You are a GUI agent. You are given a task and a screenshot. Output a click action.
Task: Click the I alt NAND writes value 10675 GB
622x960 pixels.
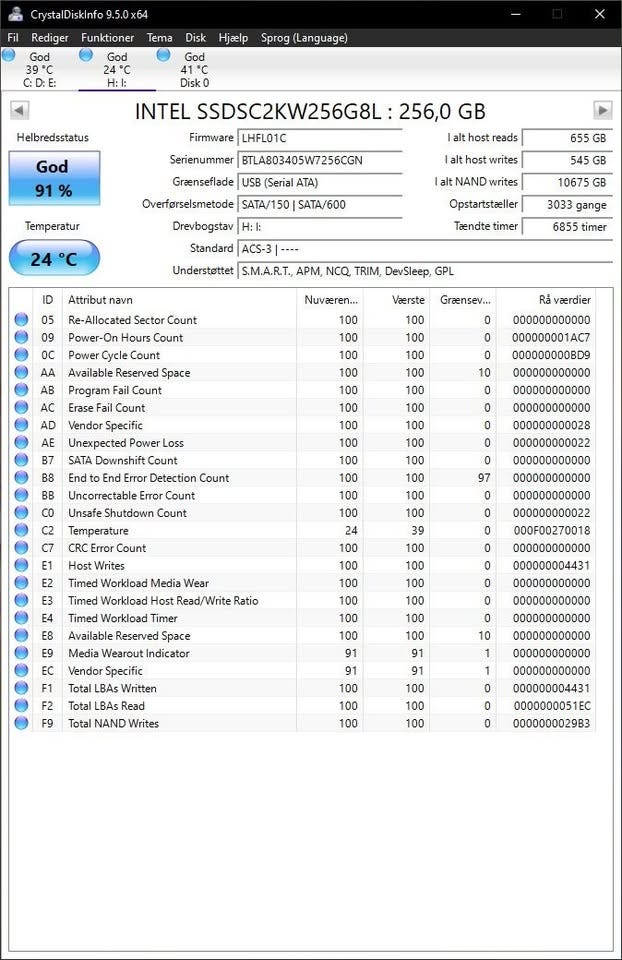coord(567,182)
